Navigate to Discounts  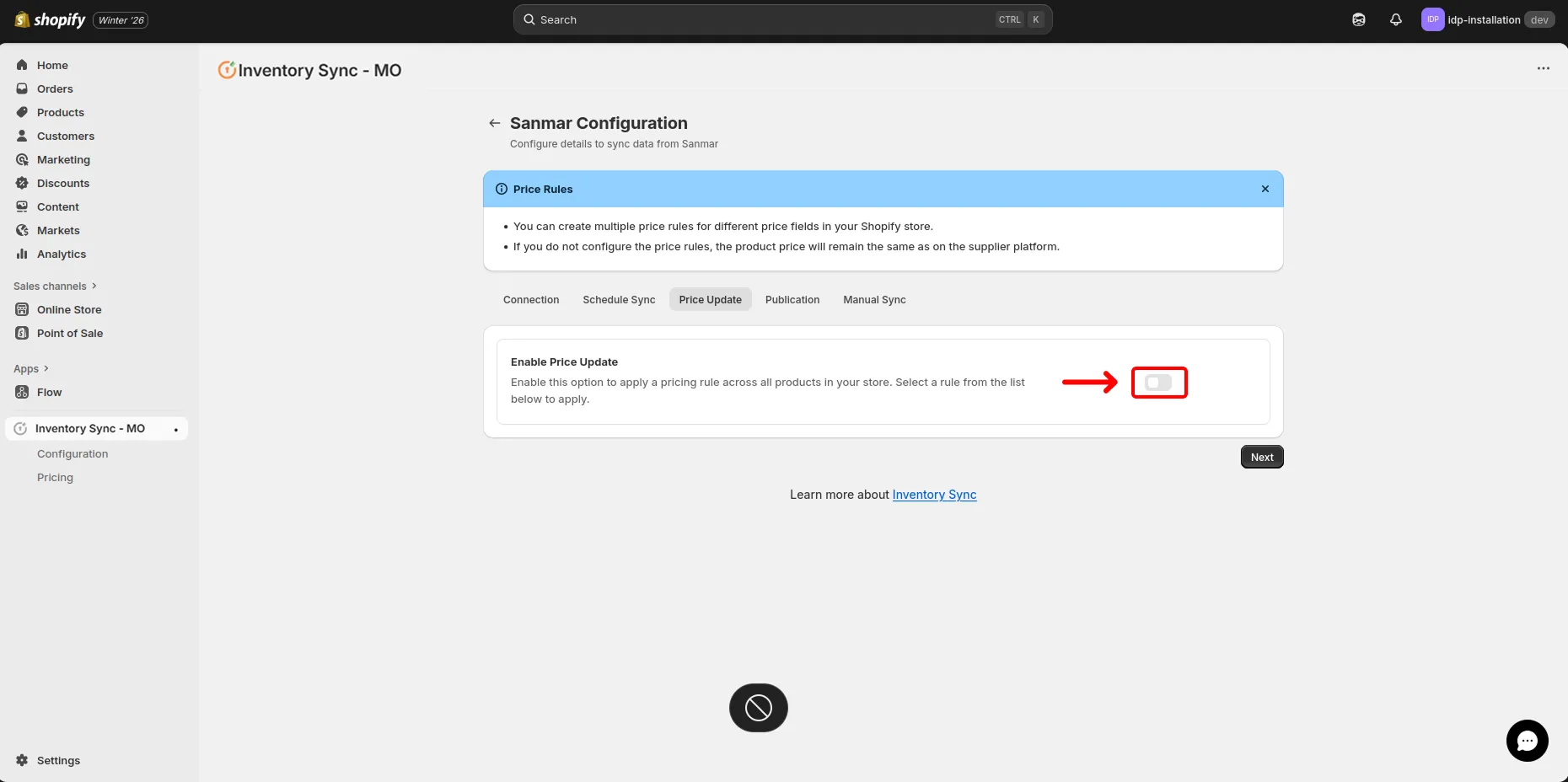click(x=62, y=183)
